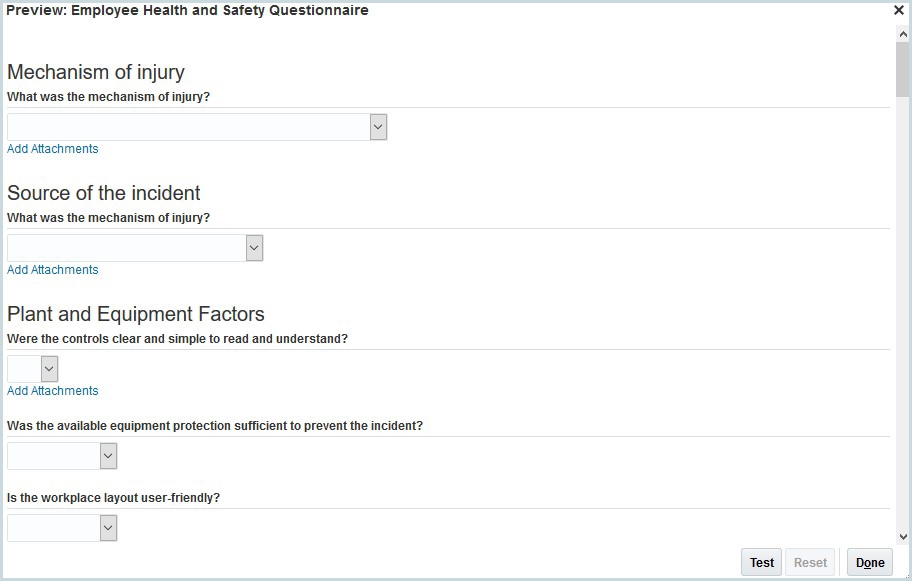
Task: Open the mechanism of injury dropdown arrow
Action: (378, 127)
